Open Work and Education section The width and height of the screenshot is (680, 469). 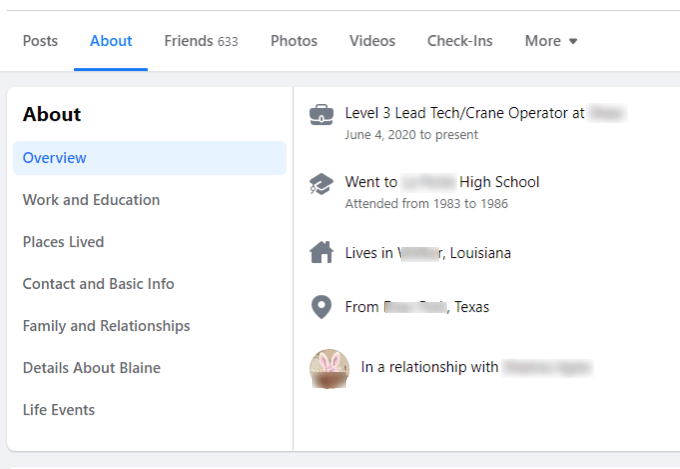[92, 200]
